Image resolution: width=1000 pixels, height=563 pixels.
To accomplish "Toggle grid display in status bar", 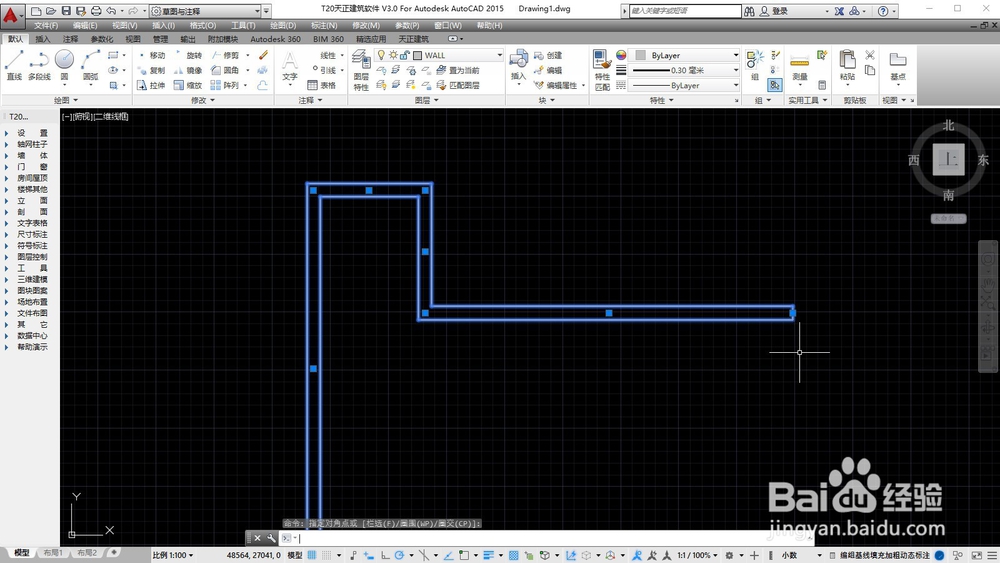I will click(312, 555).
